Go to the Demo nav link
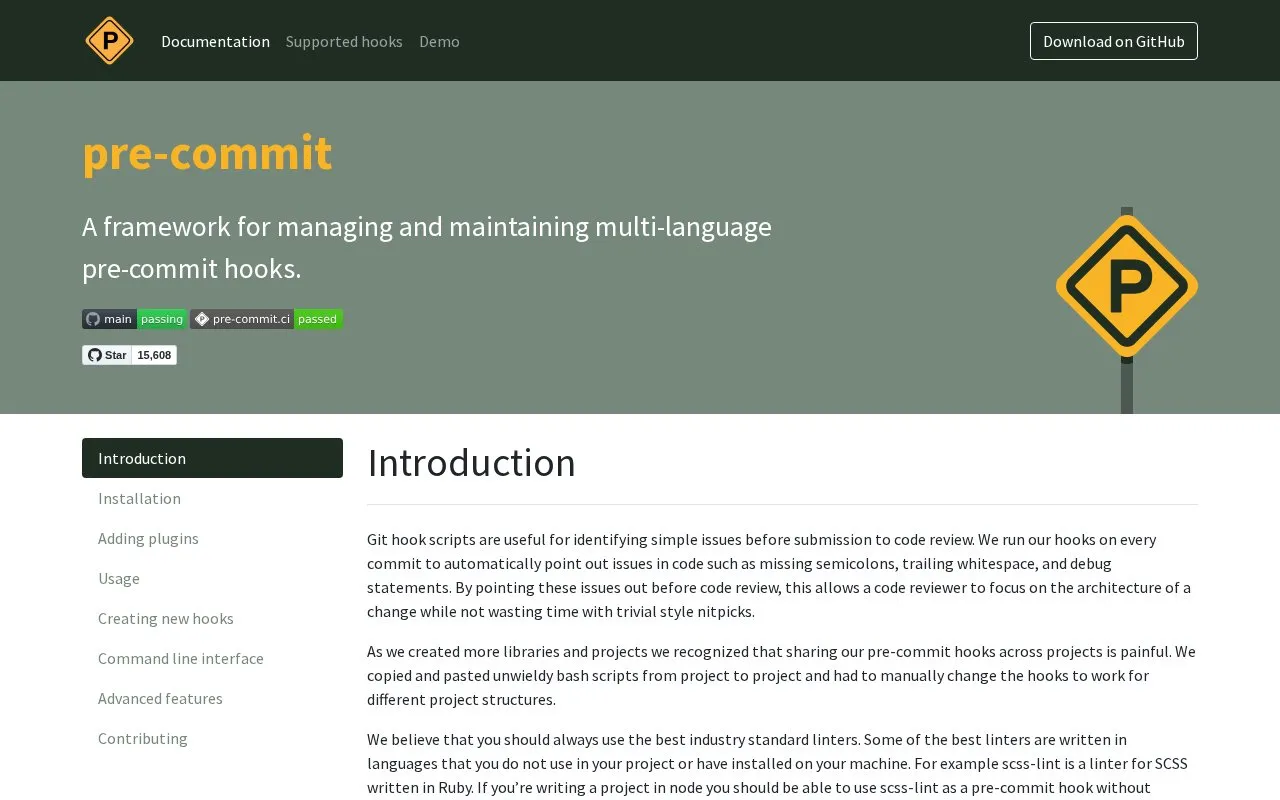The image size is (1280, 800). [439, 41]
